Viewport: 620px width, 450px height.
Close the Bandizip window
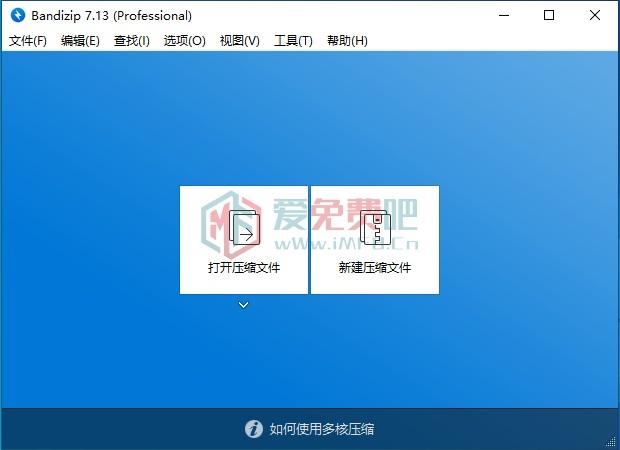click(595, 15)
